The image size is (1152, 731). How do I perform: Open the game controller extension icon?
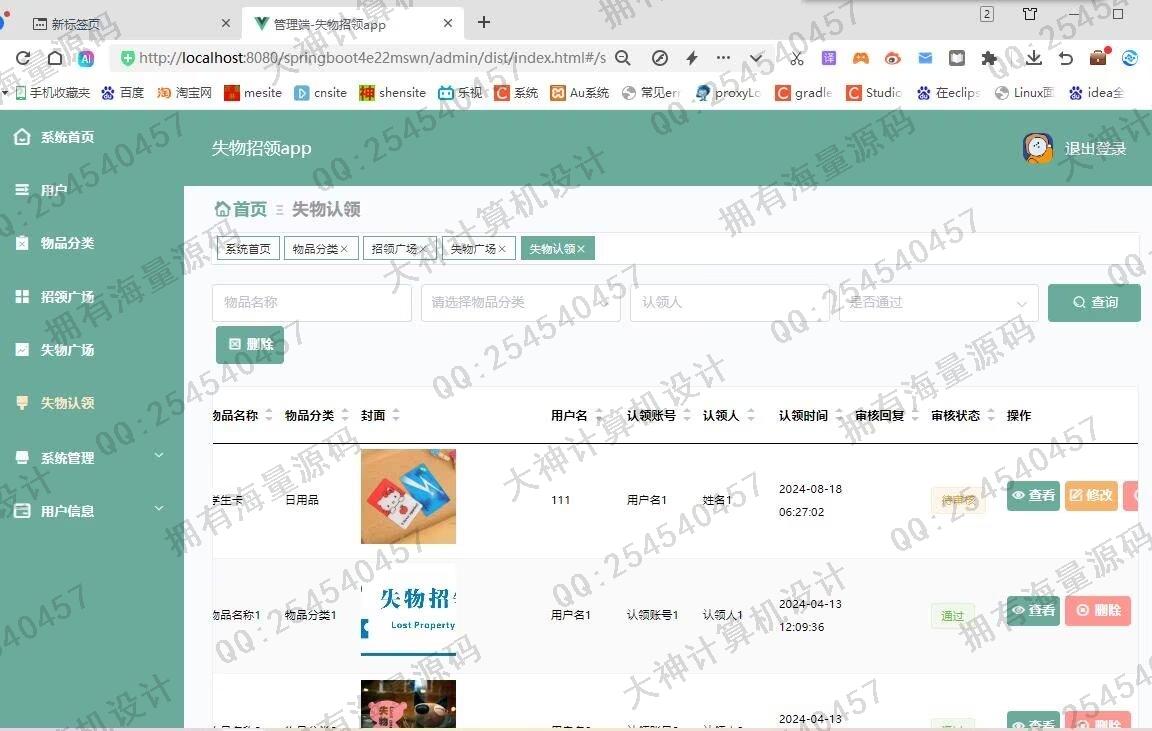861,57
